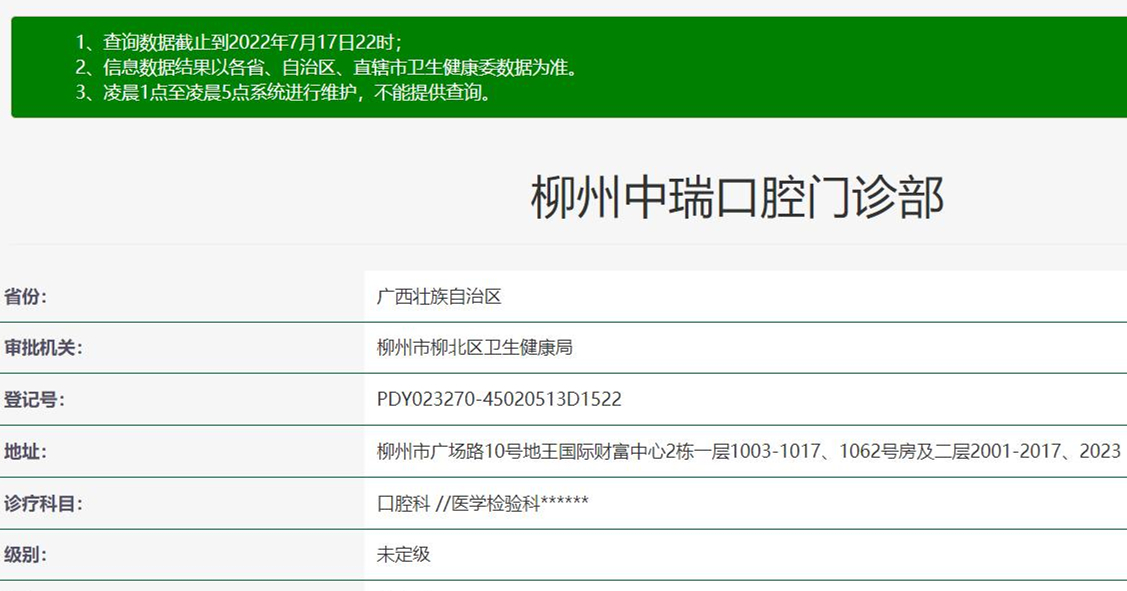Screen dimensions: 1127x591
Task: Select the notice line about 凌晨1点至凌晨5点 maintenance
Action: (x=285, y=93)
